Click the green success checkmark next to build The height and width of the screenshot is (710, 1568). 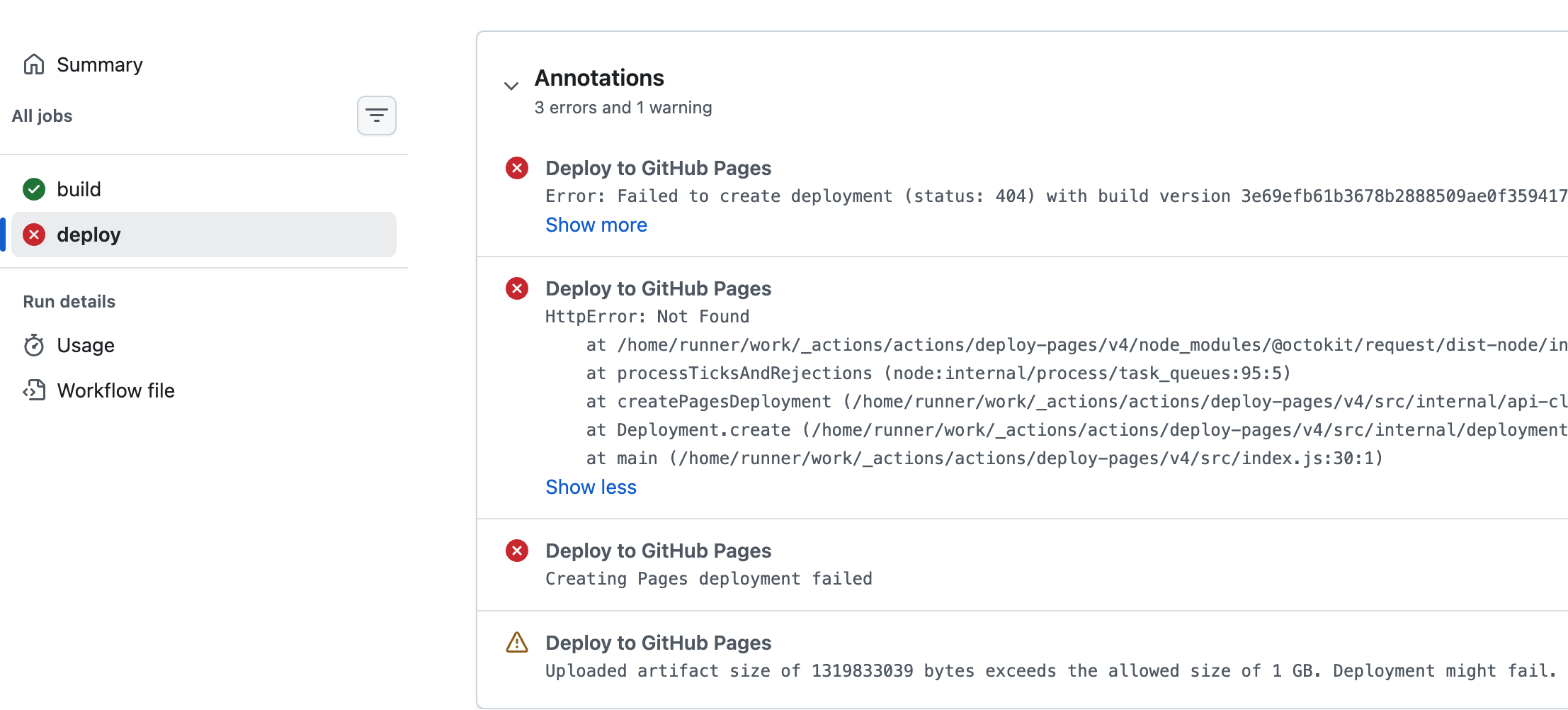click(34, 189)
